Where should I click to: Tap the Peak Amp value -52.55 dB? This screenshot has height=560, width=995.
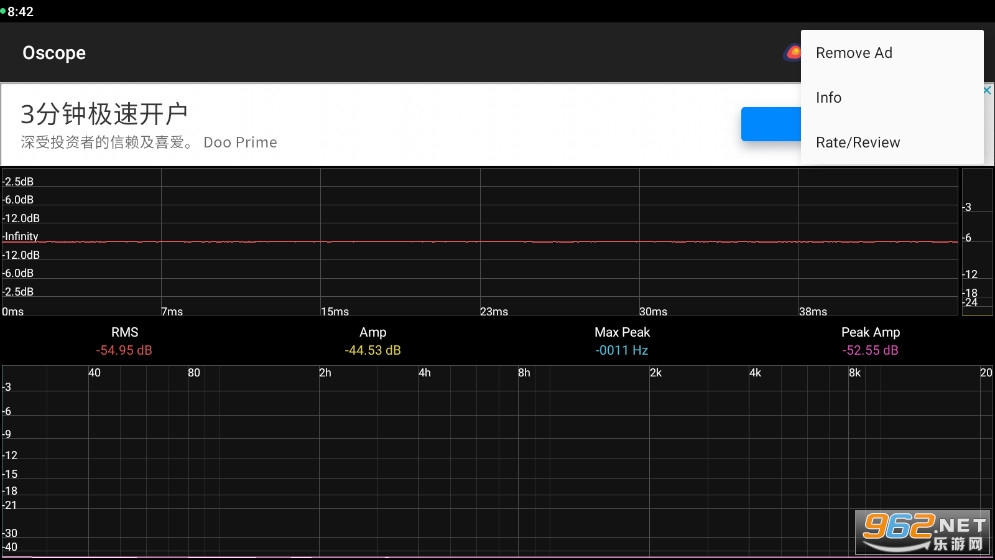pyautogui.click(x=870, y=350)
